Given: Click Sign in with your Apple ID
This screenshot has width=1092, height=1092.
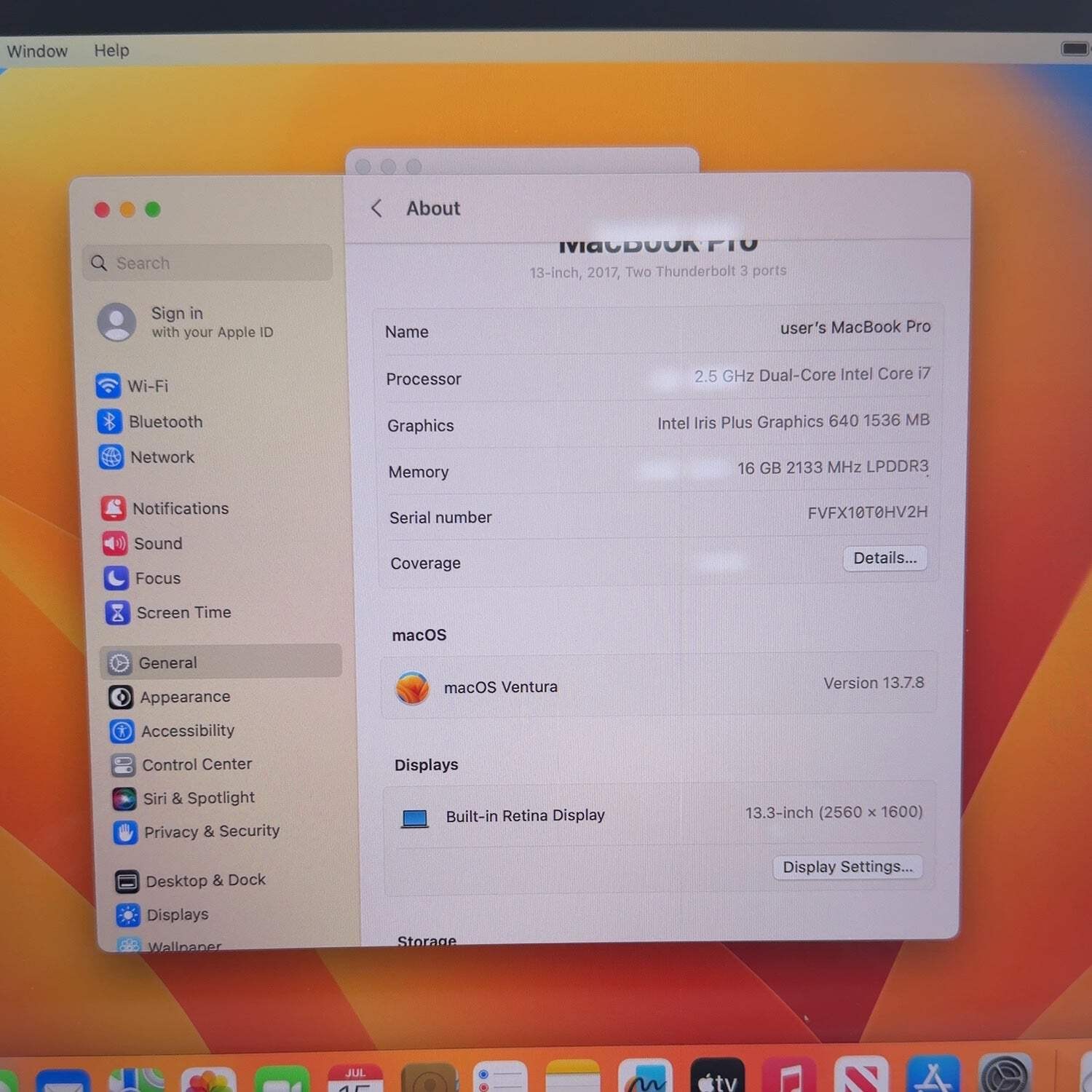Looking at the screenshot, I should (x=186, y=322).
